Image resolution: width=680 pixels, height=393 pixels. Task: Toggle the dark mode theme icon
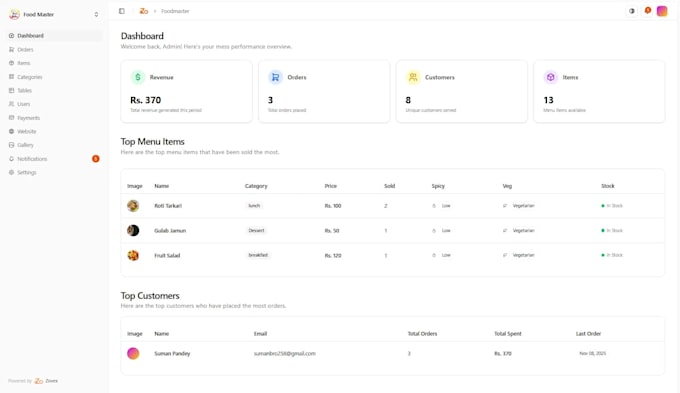(632, 11)
